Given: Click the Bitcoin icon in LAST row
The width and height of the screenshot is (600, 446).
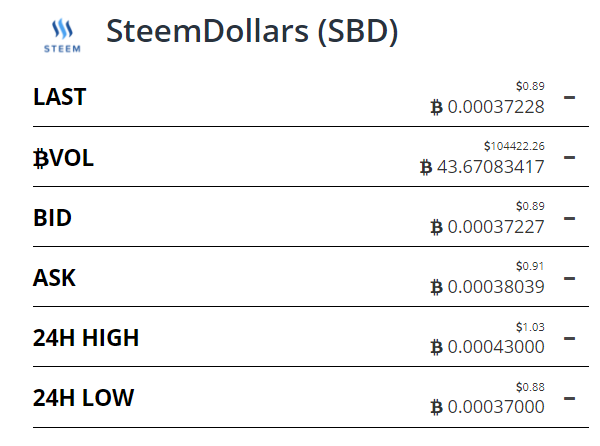Looking at the screenshot, I should pos(436,107).
